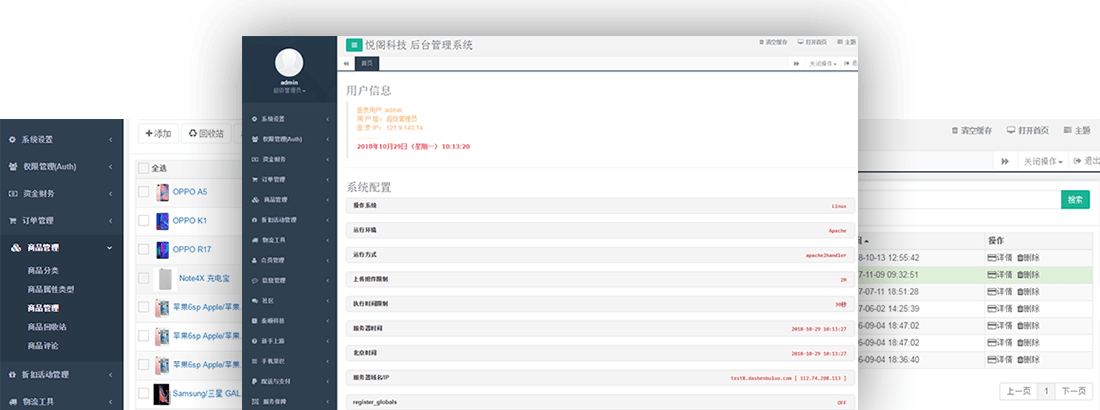Click the 打开首页 monitor icon in right panel
This screenshot has height=410, width=1100.
click(x=1012, y=131)
